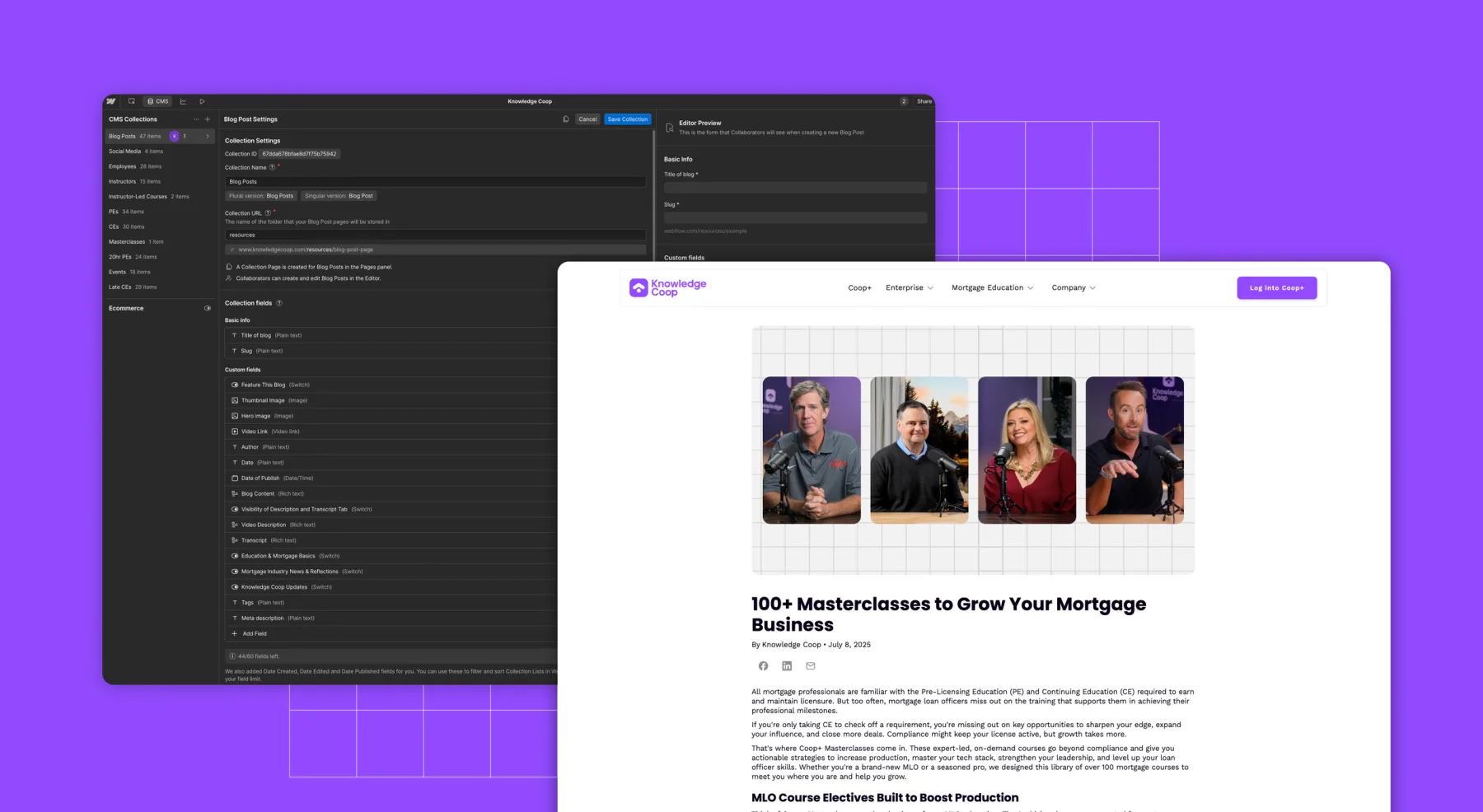Image resolution: width=1483 pixels, height=812 pixels.
Task: Click the Collection Name help icon
Action: 273,167
